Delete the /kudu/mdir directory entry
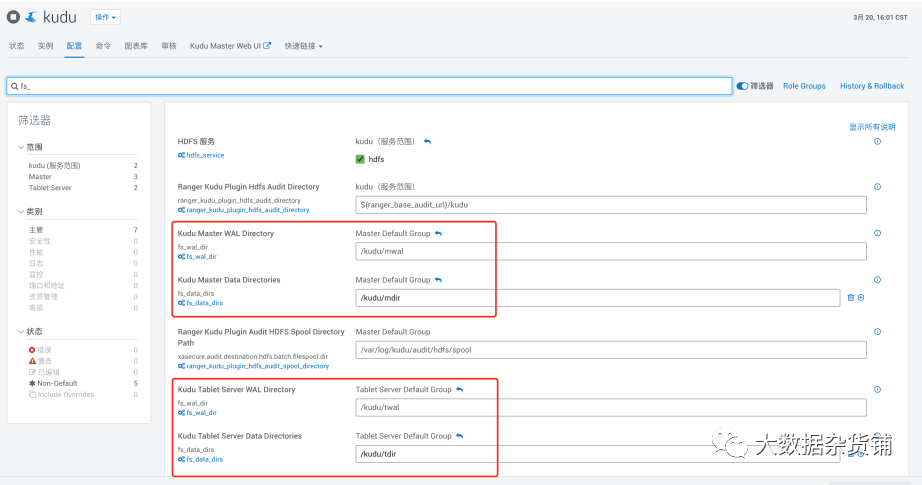The height and width of the screenshot is (485, 922). pyautogui.click(x=850, y=298)
